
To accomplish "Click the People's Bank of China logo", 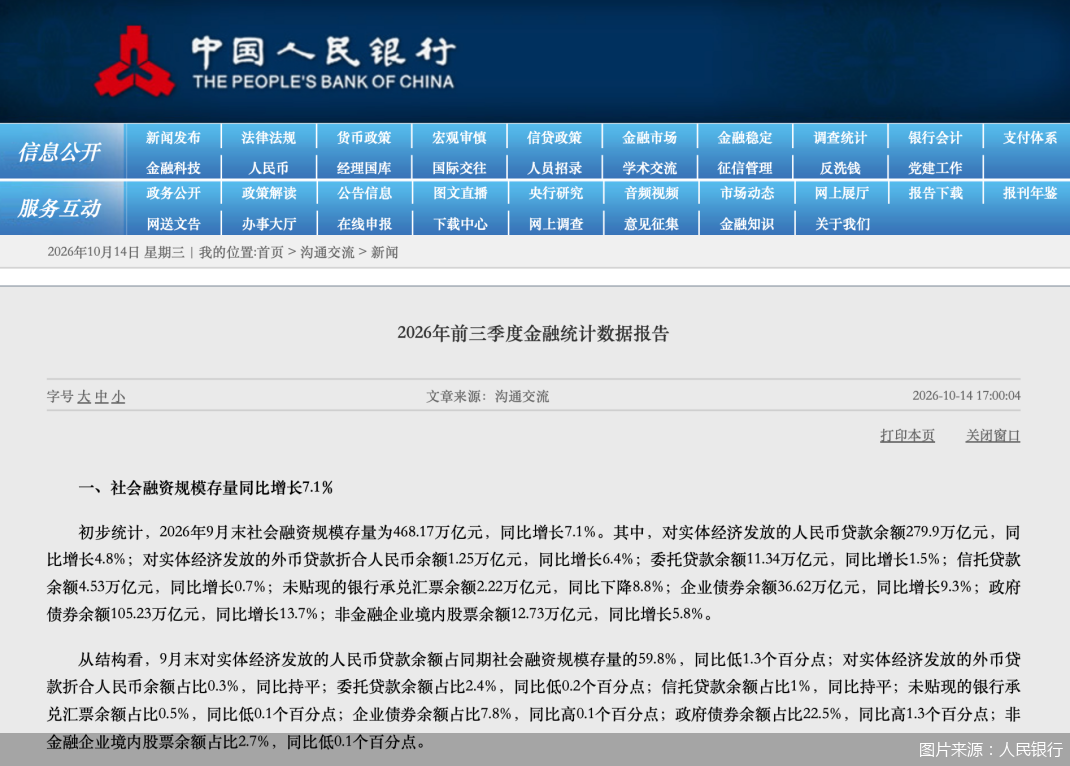I will [274, 61].
